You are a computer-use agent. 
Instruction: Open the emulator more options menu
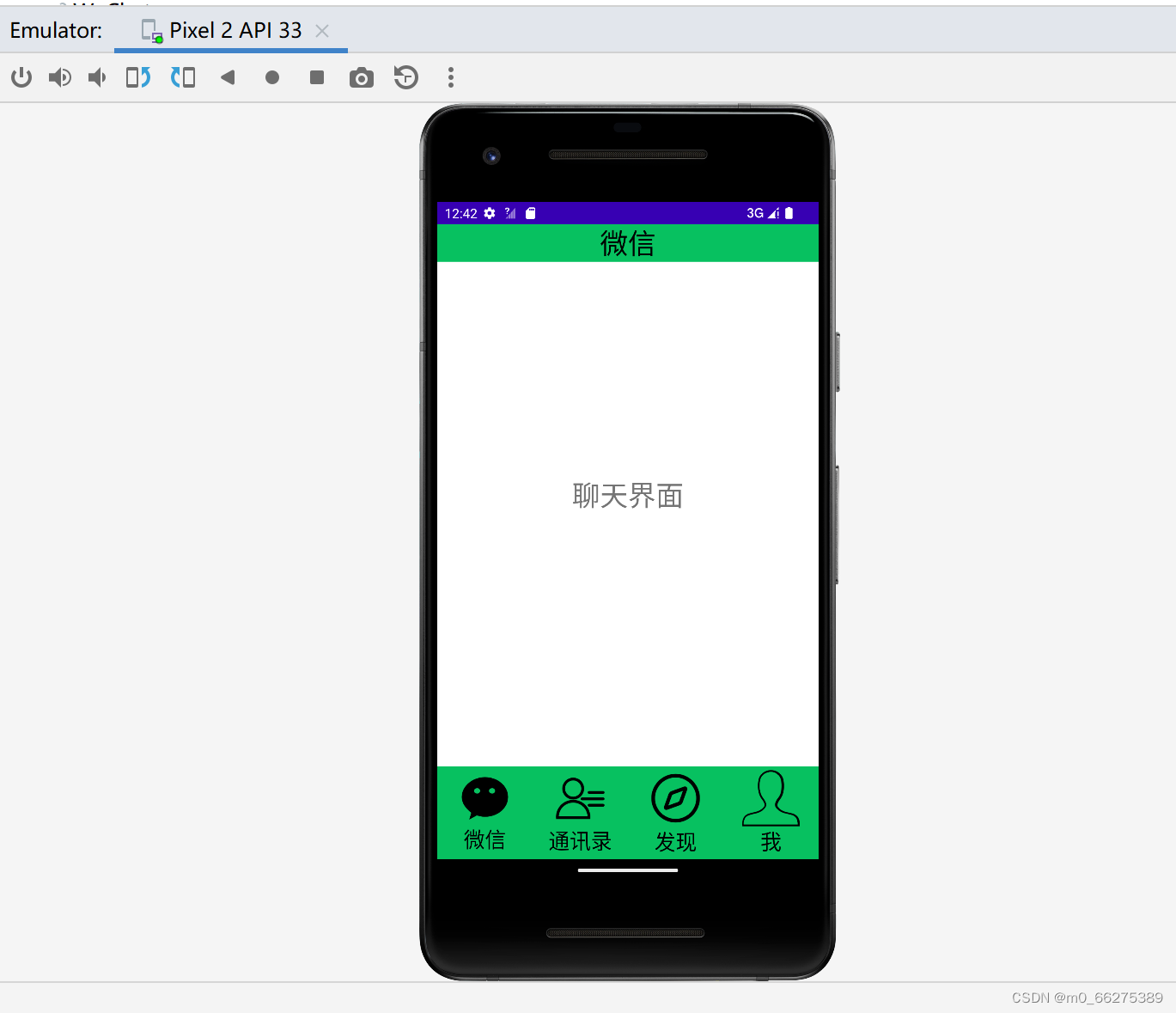coord(451,77)
